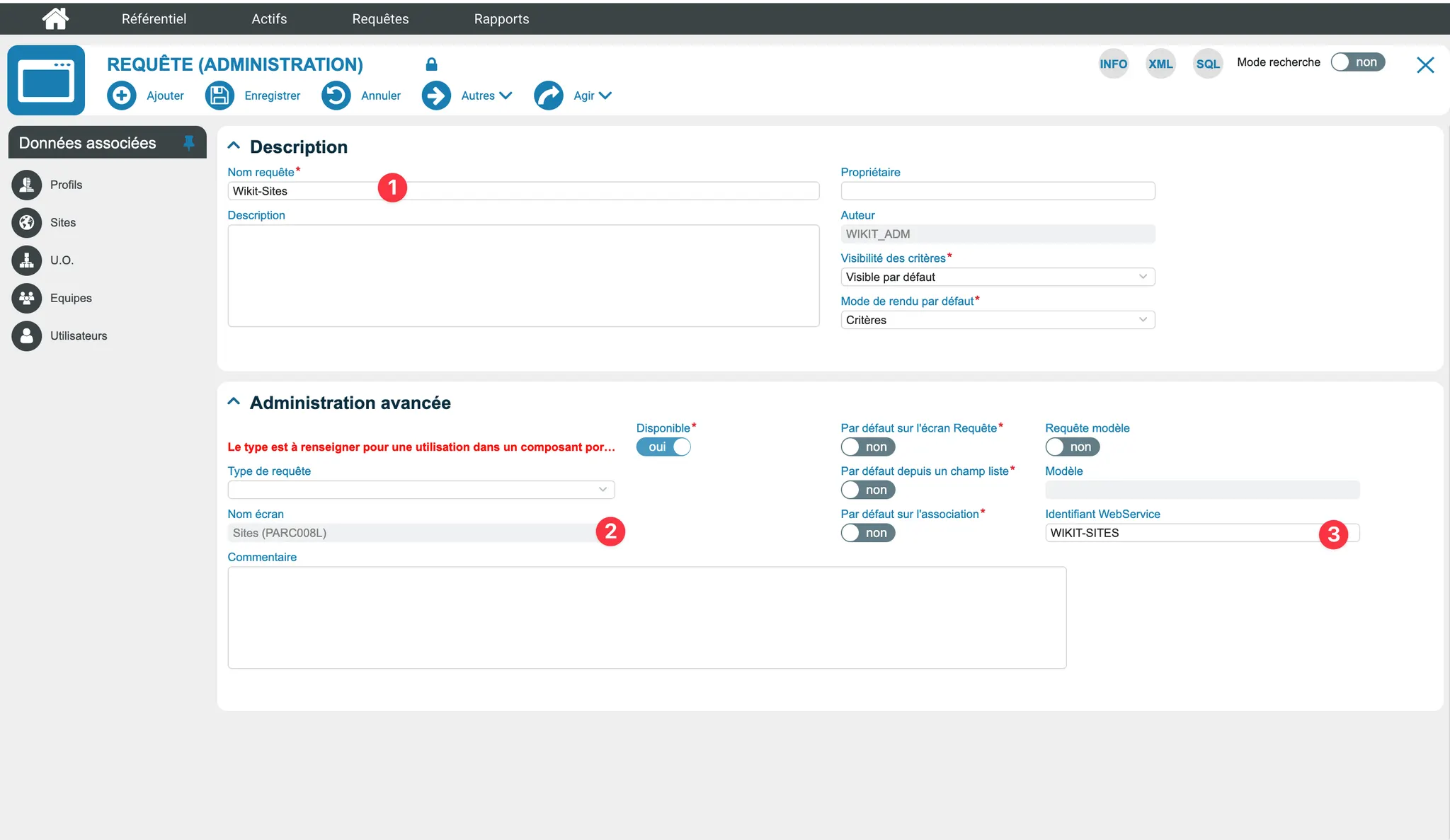
Task: Toggle the Disponible switch off
Action: pyautogui.click(x=663, y=447)
